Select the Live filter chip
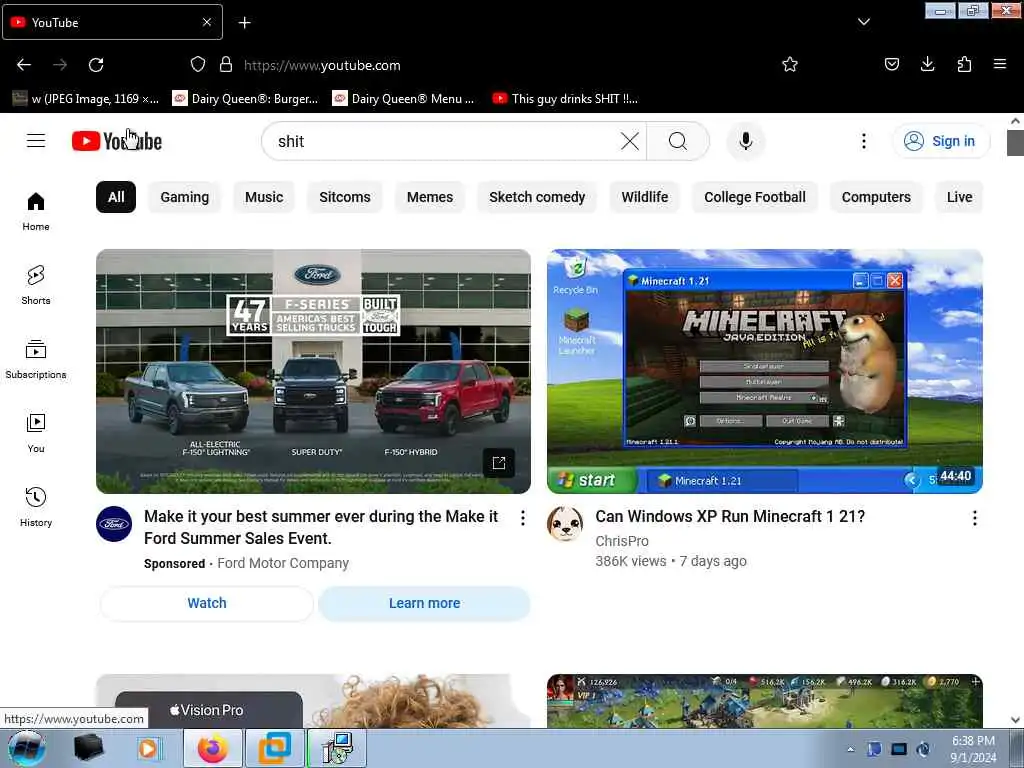1024x768 pixels. point(959,197)
